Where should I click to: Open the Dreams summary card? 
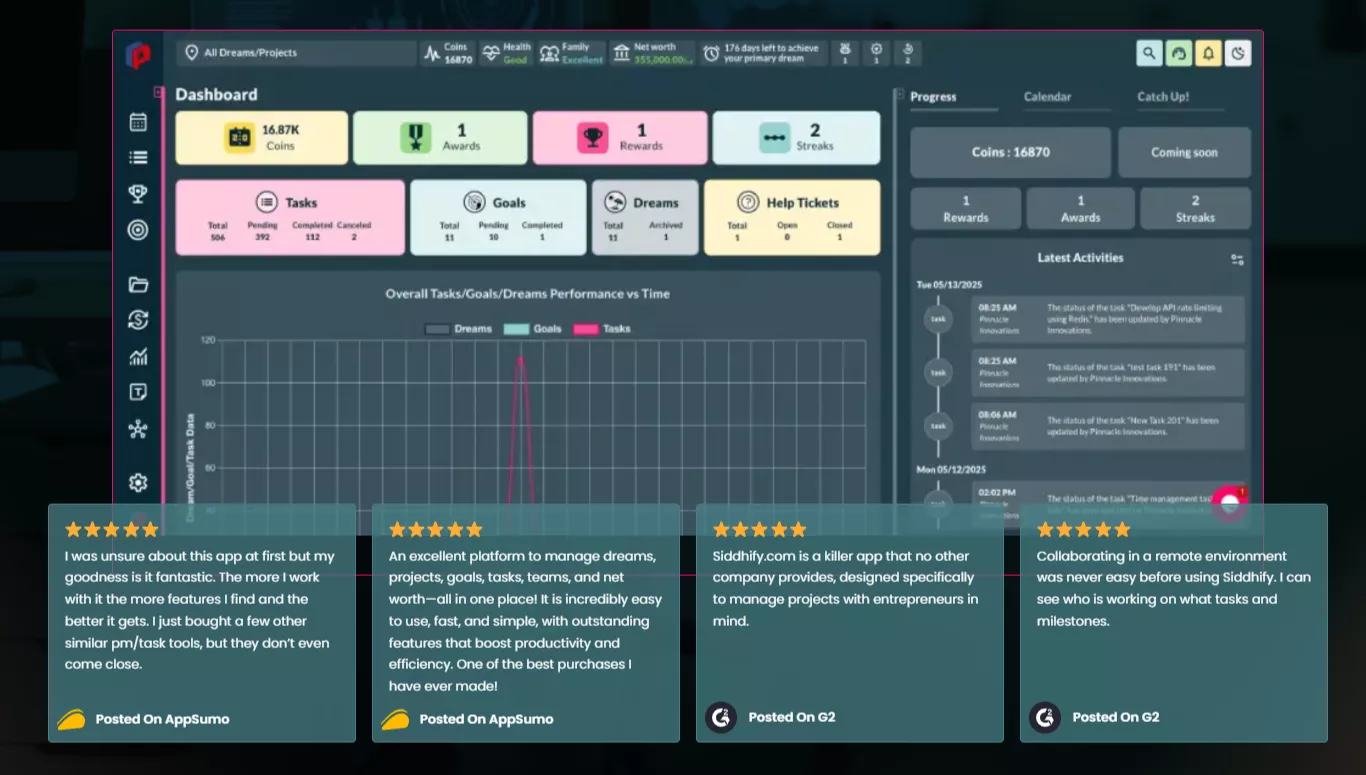tap(645, 218)
